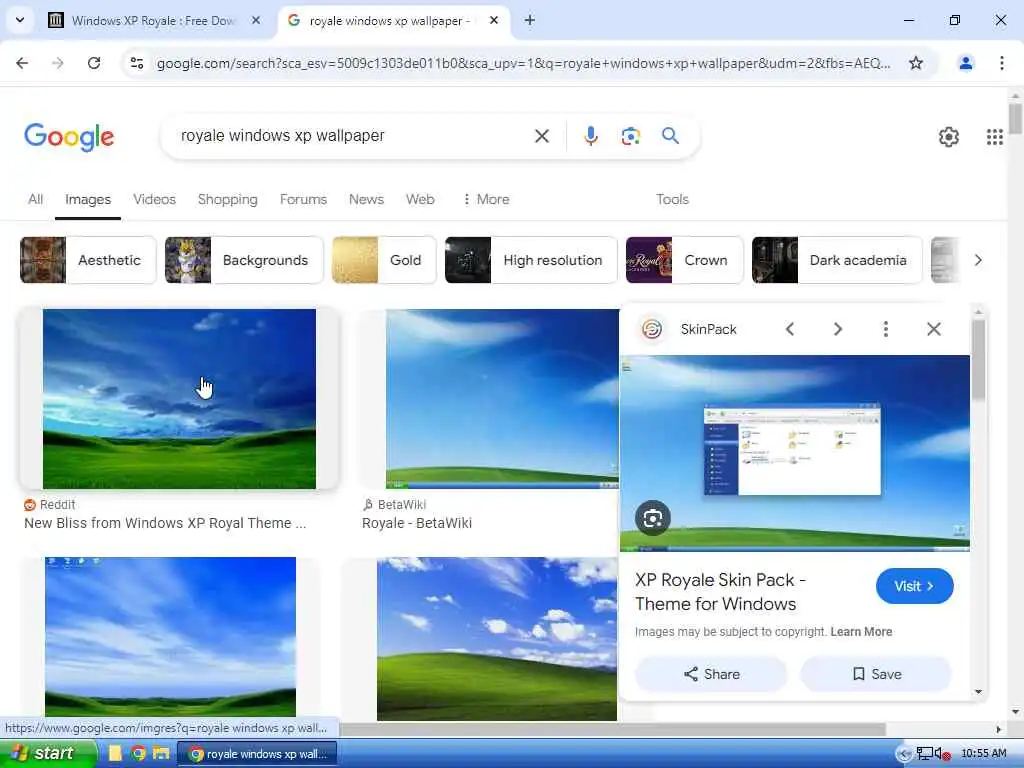Visit the XP Royale Skin Pack page
This screenshot has height=768, width=1024.
tap(914, 586)
